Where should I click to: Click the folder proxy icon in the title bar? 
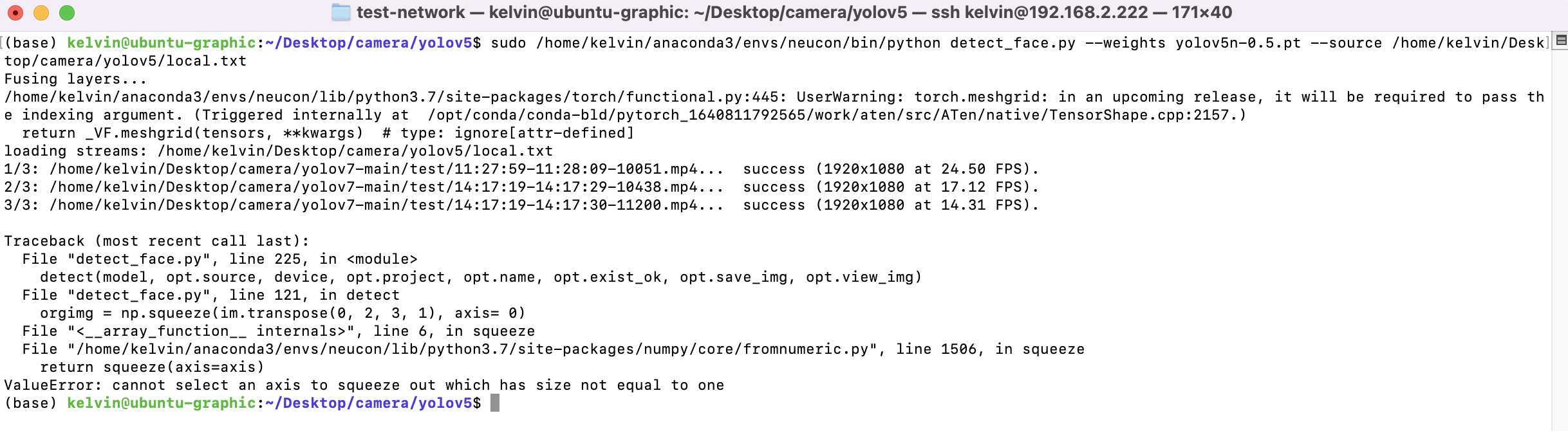(342, 11)
